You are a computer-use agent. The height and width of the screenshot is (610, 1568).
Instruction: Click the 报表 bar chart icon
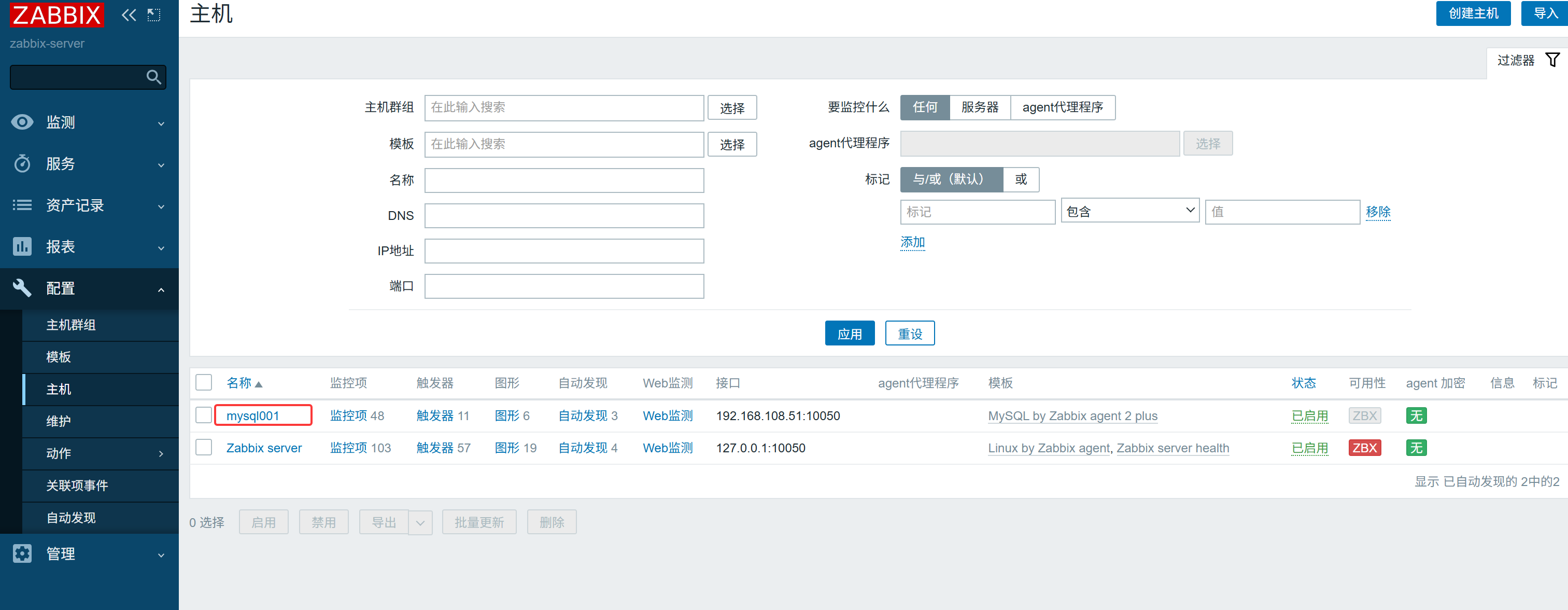22,247
